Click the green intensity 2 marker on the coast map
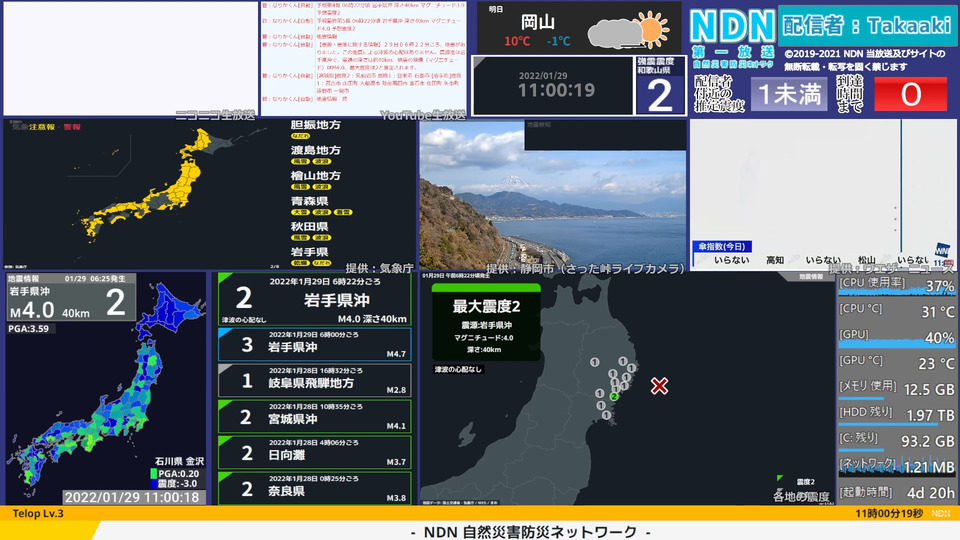The width and height of the screenshot is (960, 540). point(613,397)
